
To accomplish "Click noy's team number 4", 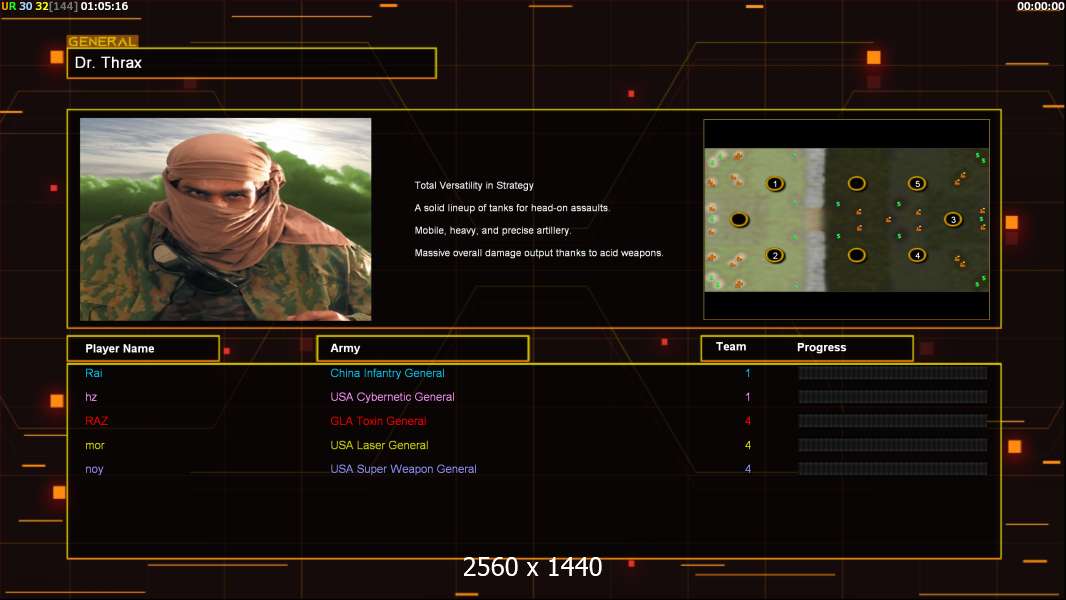I will click(748, 469).
